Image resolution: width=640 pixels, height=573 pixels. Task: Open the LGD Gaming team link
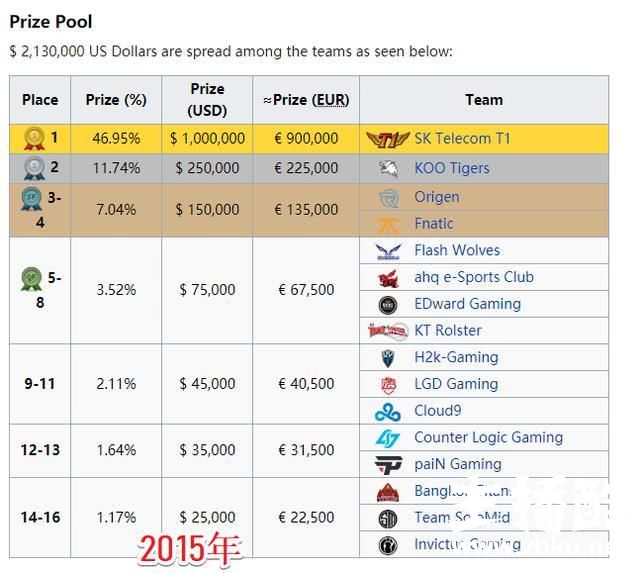coord(456,384)
